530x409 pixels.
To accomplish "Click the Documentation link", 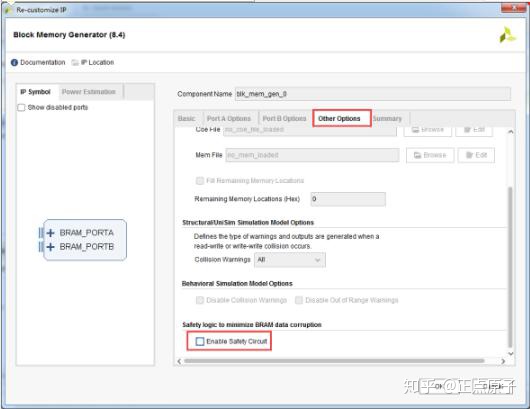I will click(x=43, y=63).
